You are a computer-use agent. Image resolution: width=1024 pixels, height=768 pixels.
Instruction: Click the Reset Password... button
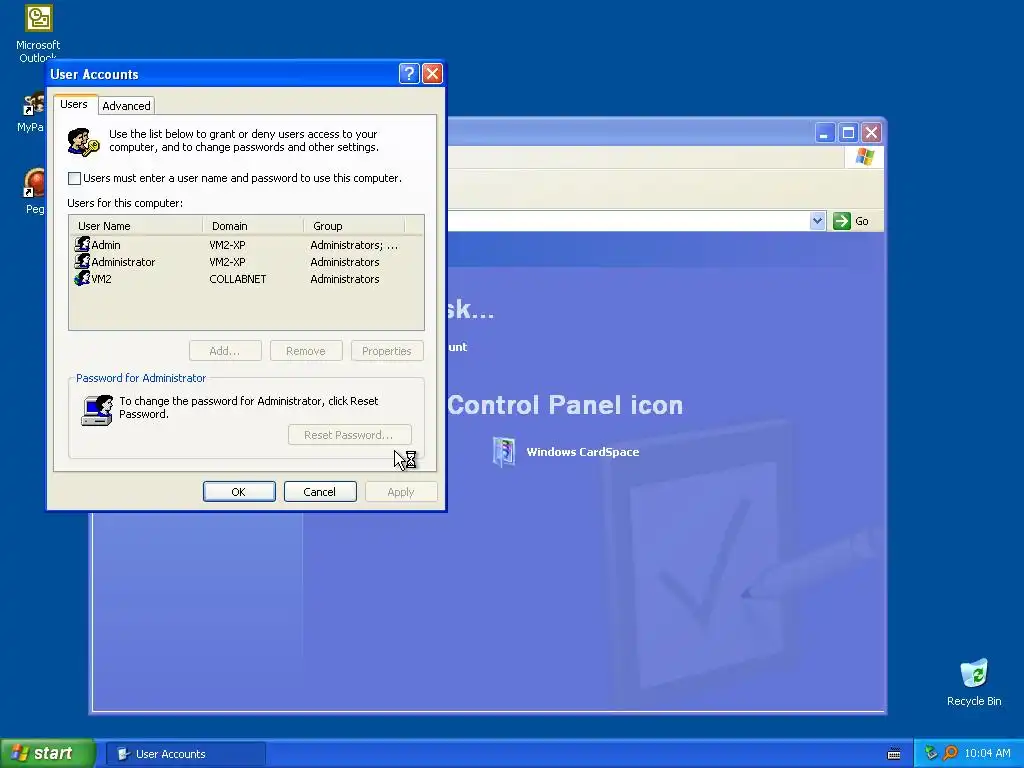point(349,435)
